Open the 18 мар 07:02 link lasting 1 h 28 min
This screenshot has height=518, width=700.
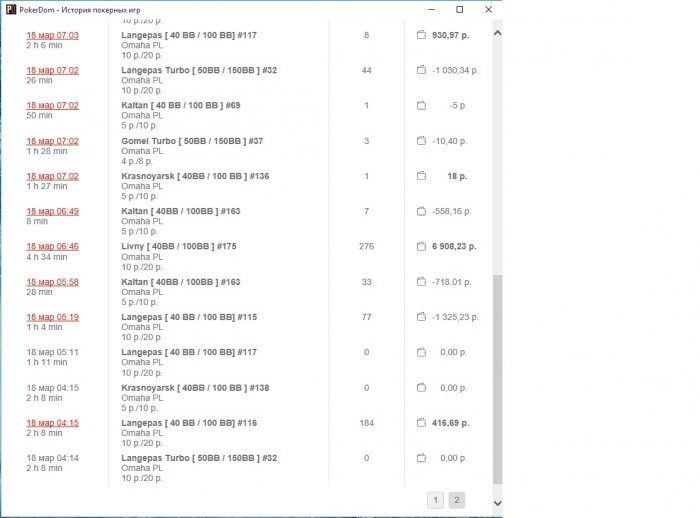click(x=53, y=141)
